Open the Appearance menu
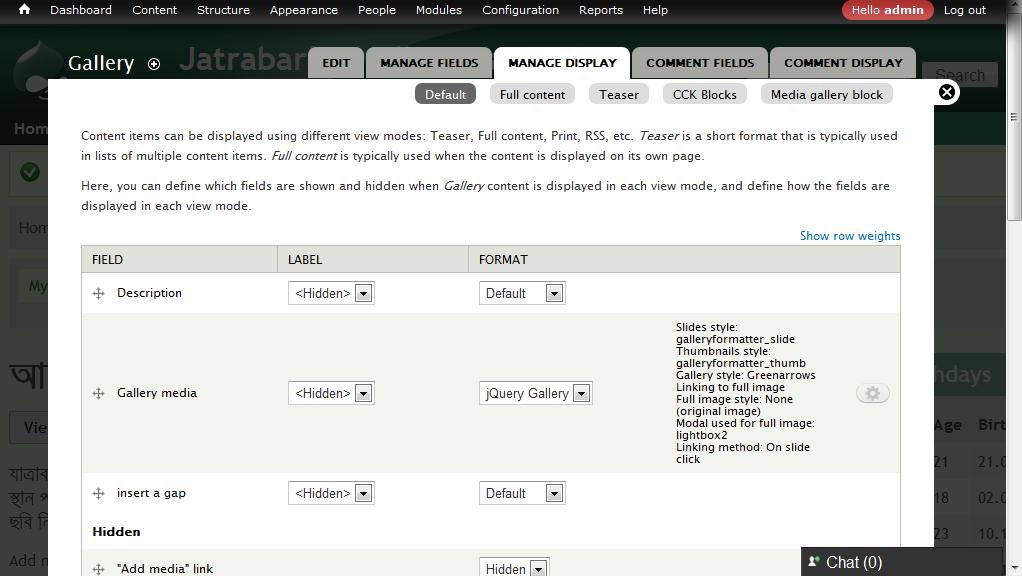This screenshot has width=1022, height=576. click(304, 10)
